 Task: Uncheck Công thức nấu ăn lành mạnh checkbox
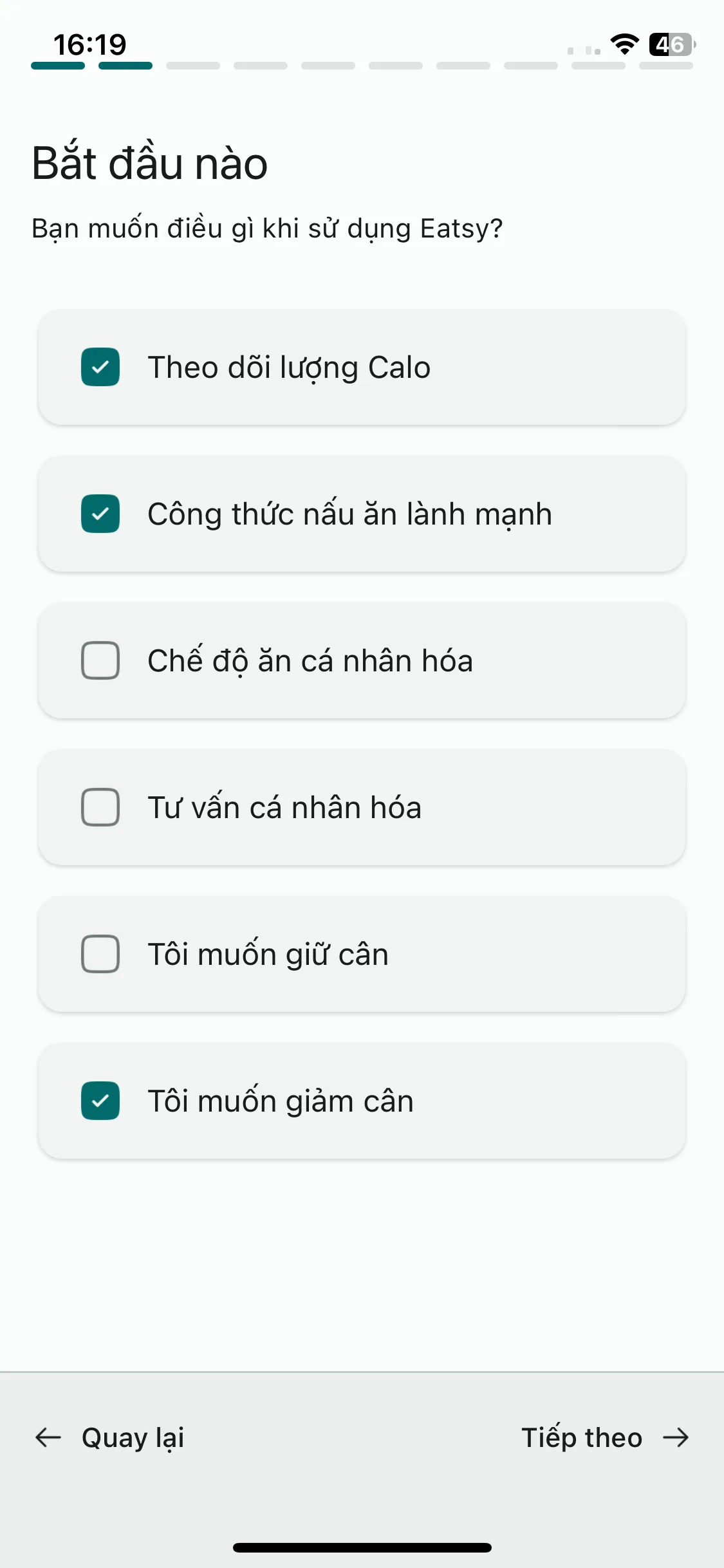[100, 514]
